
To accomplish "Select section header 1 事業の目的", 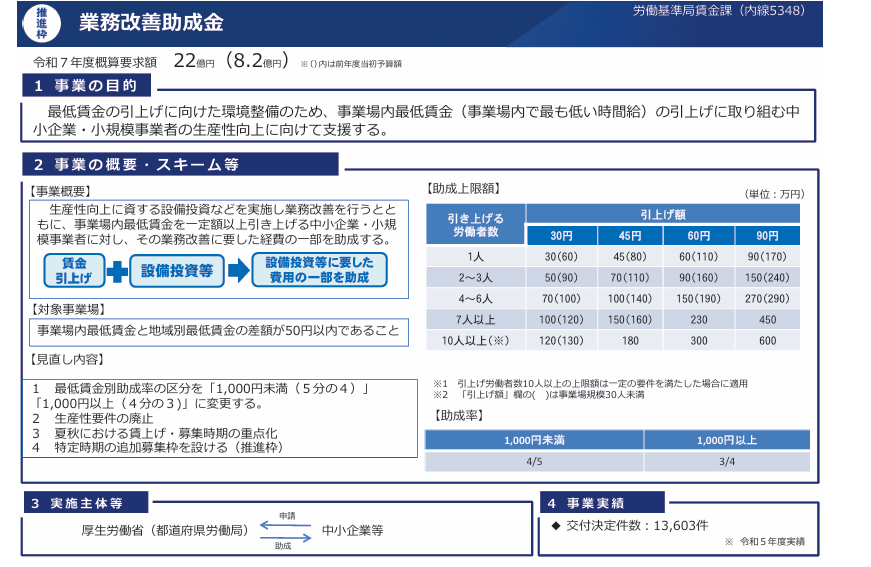I will 92,85.
